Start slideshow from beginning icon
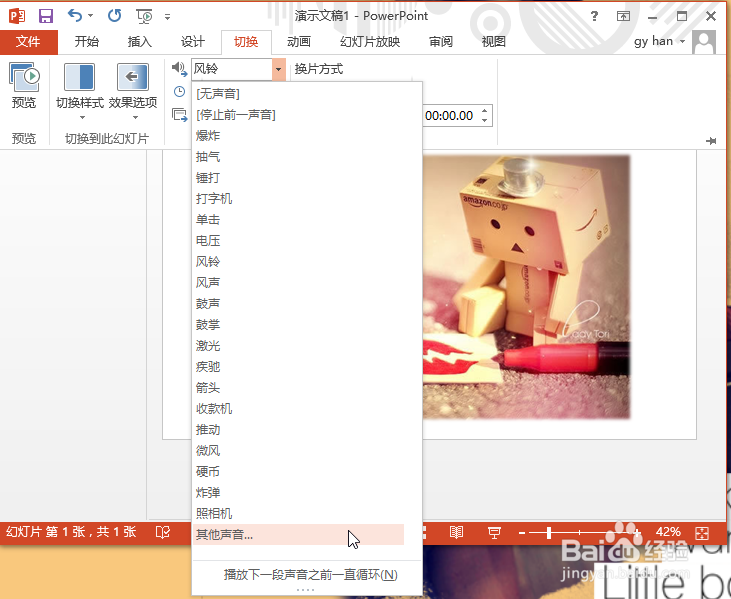 pyautogui.click(x=145, y=16)
